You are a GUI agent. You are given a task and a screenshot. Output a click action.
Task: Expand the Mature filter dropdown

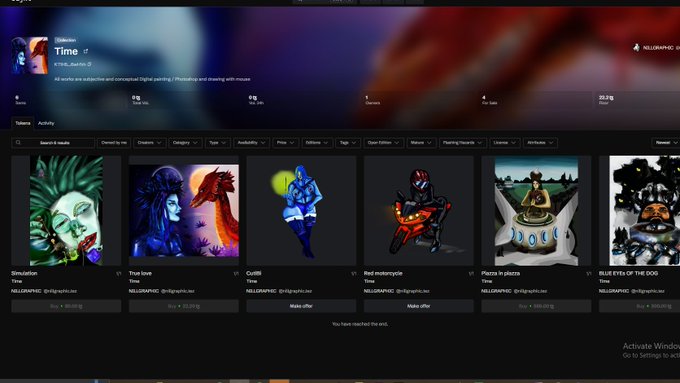421,143
